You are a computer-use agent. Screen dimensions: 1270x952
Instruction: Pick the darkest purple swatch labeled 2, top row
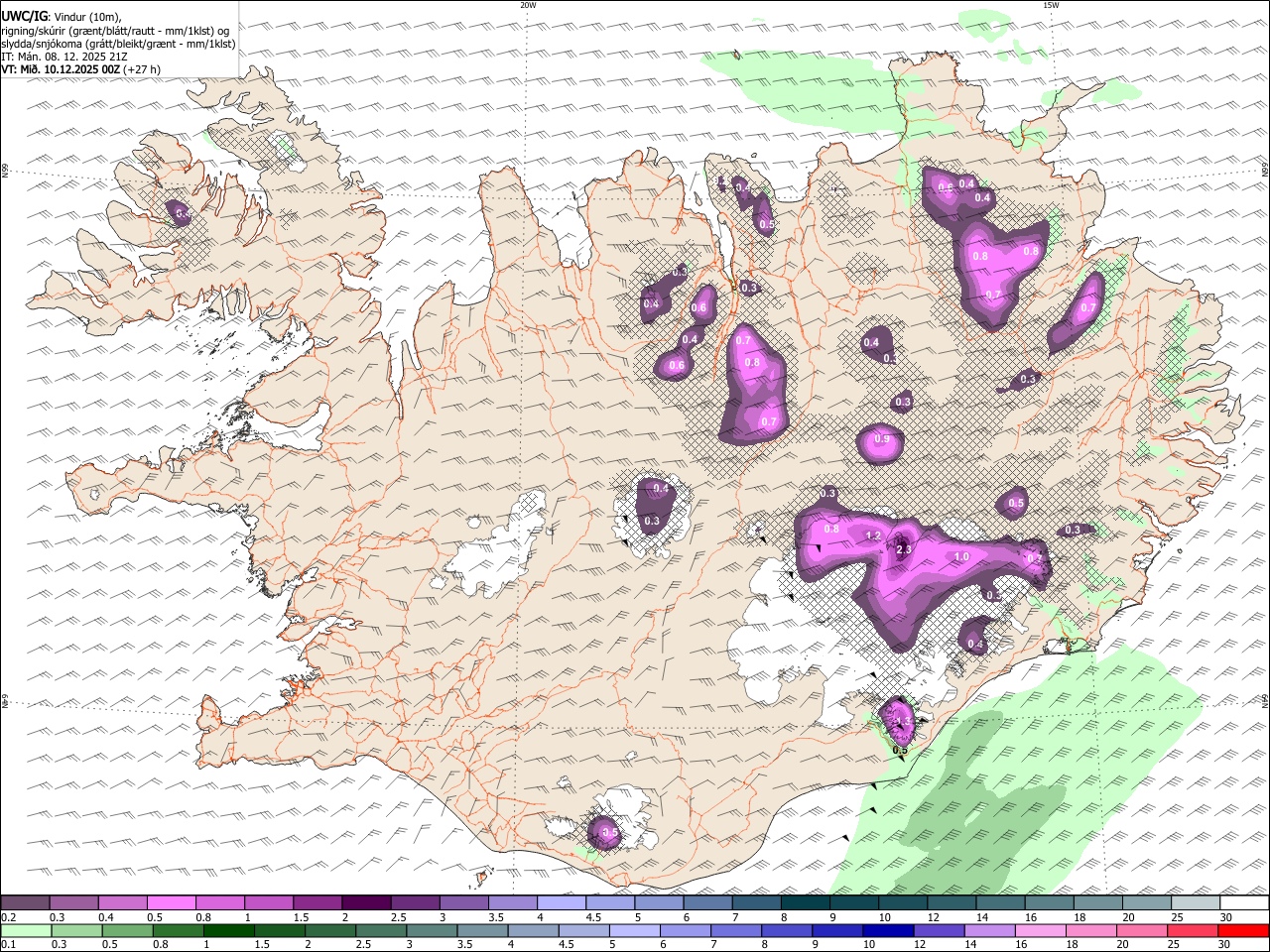coord(365,903)
